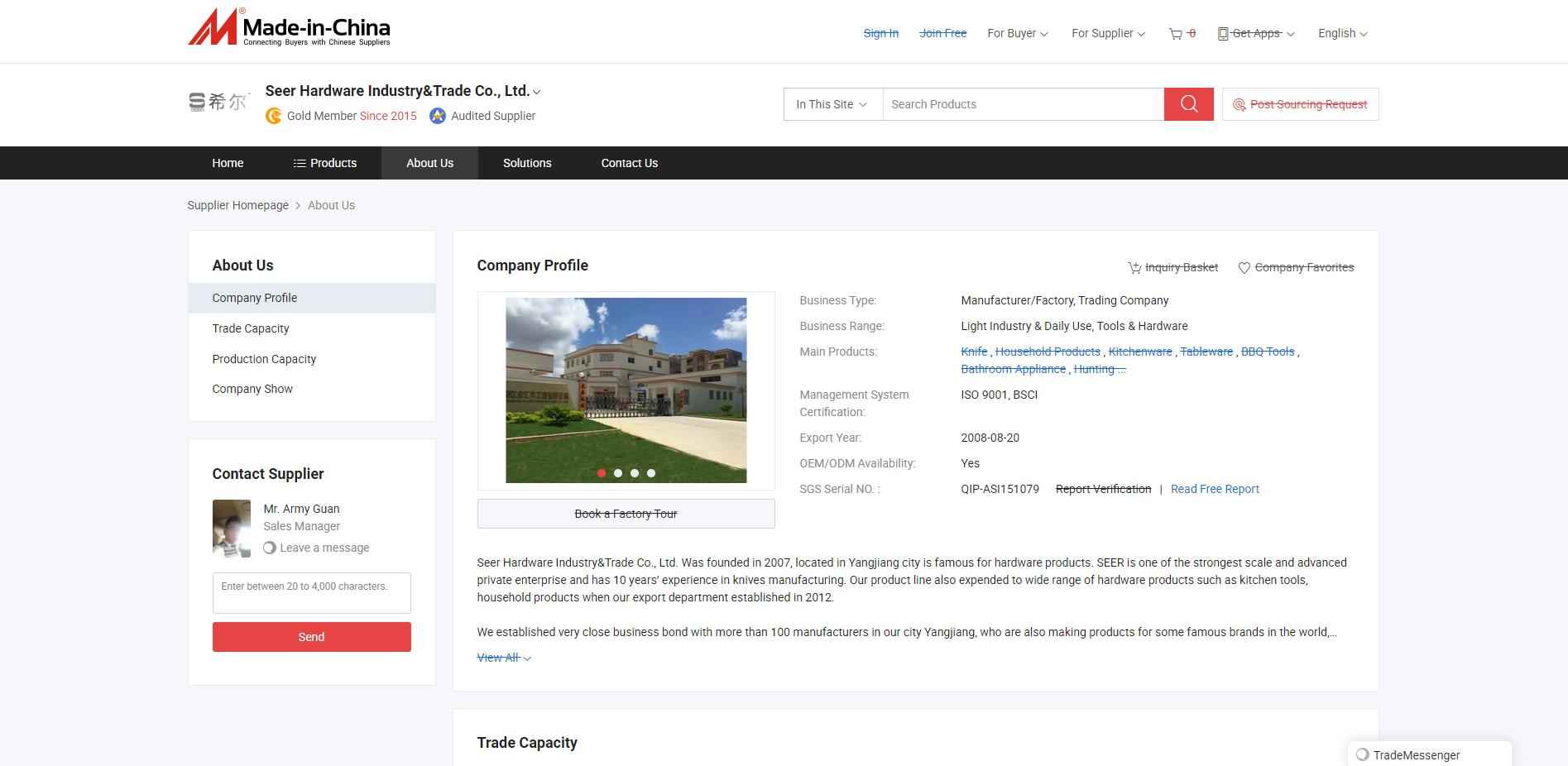Click the red Send button
The width and height of the screenshot is (1568, 766).
(x=311, y=637)
